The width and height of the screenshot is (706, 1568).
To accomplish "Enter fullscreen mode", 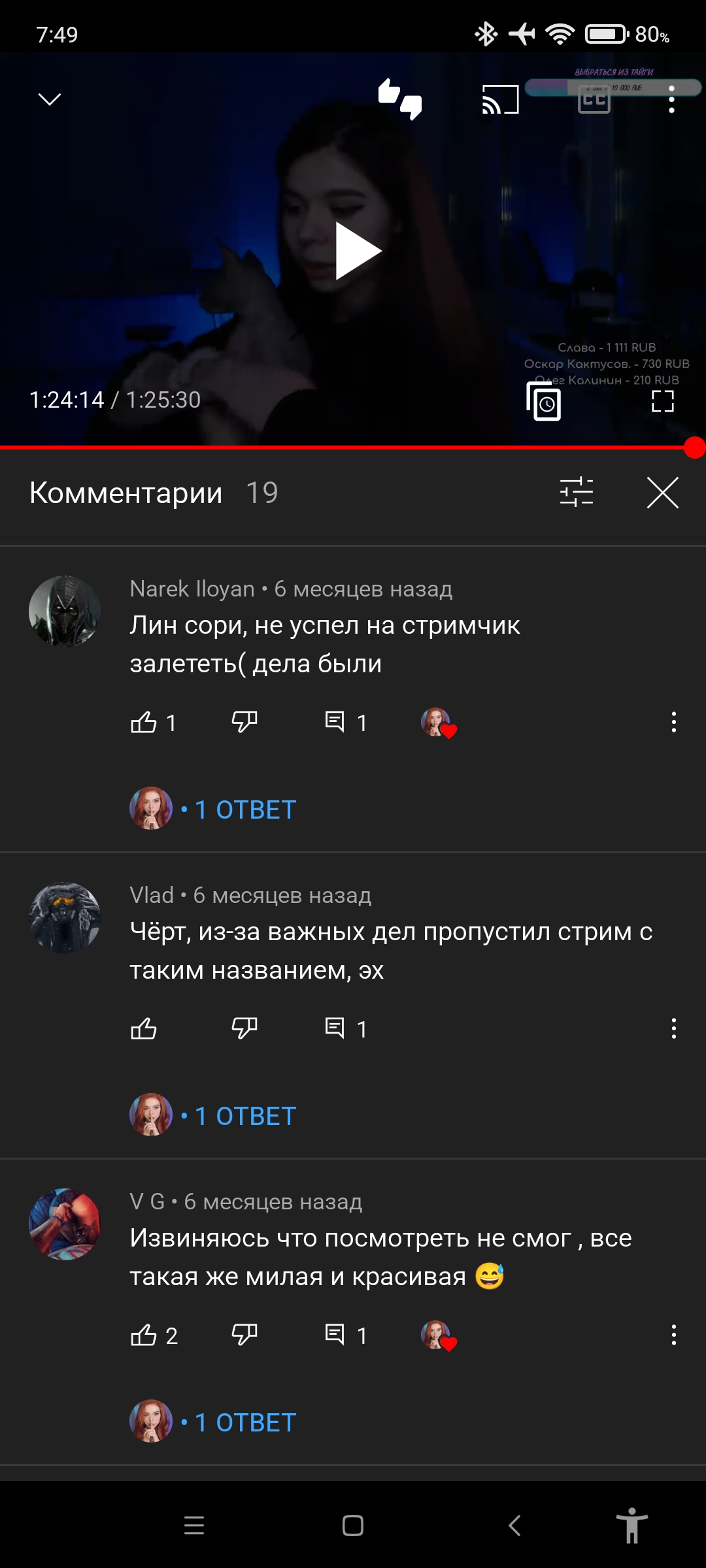I will 663,401.
